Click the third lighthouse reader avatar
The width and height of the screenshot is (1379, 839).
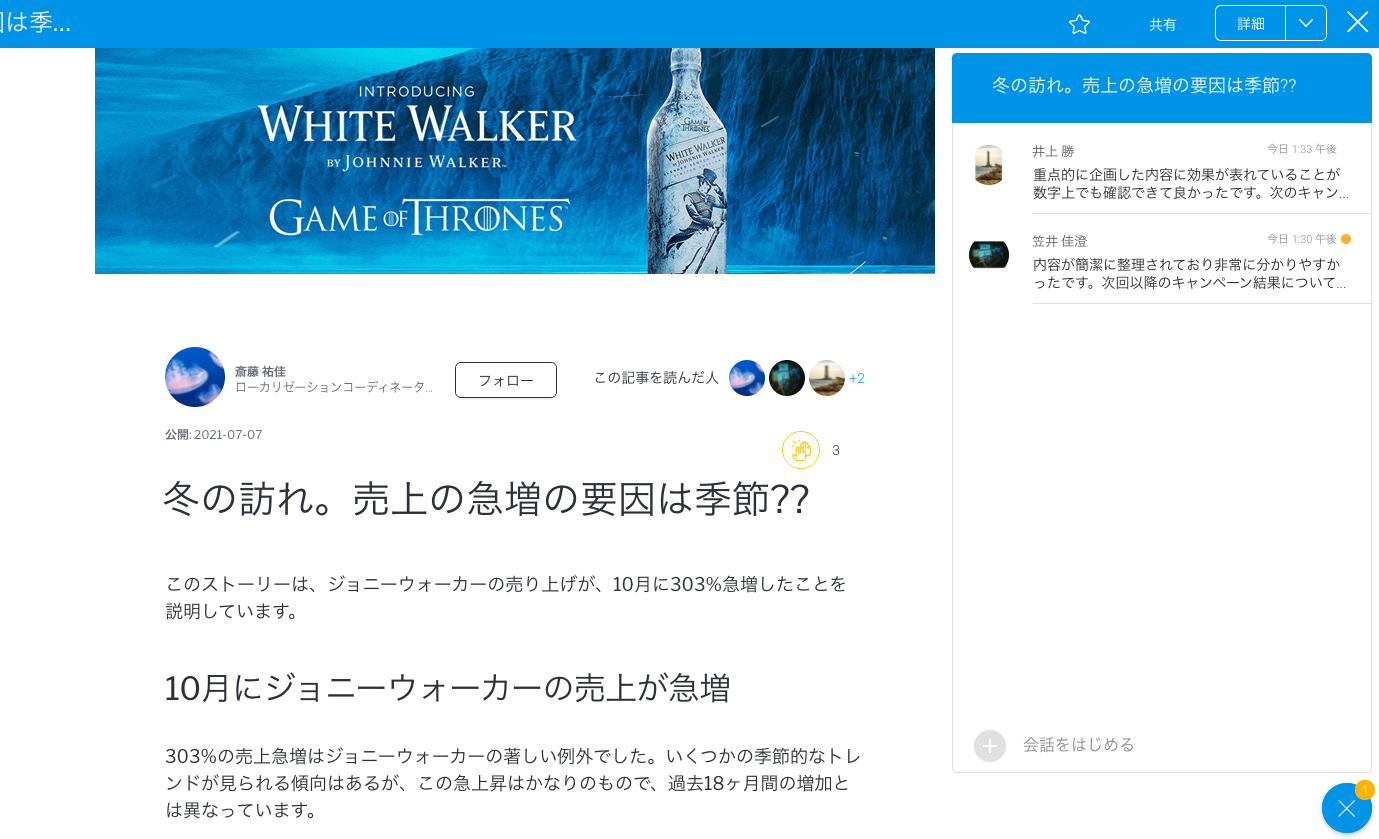coord(827,378)
